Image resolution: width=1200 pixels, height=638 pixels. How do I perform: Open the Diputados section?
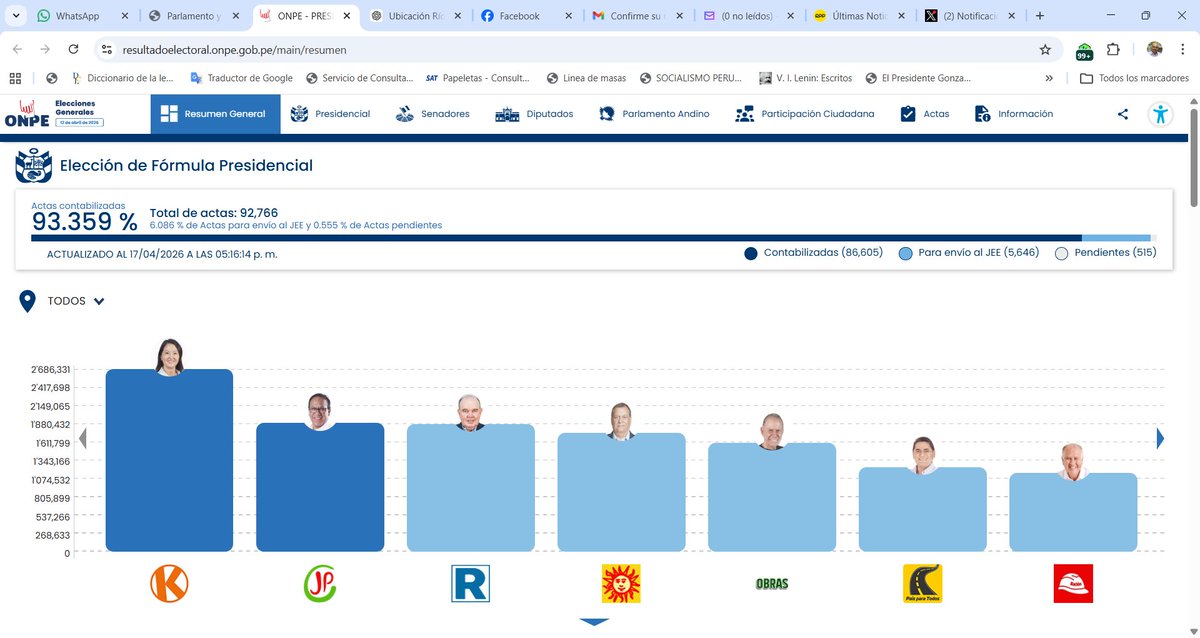(535, 114)
